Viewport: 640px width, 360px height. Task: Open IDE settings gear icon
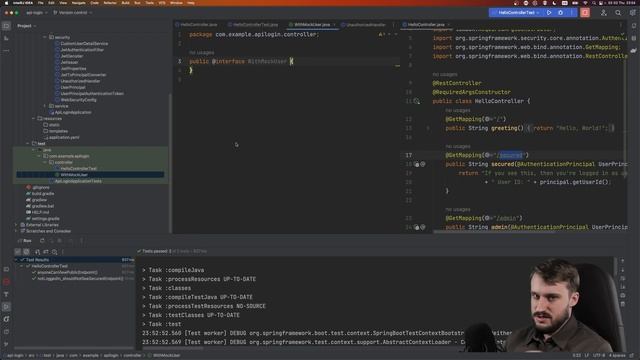632,13
